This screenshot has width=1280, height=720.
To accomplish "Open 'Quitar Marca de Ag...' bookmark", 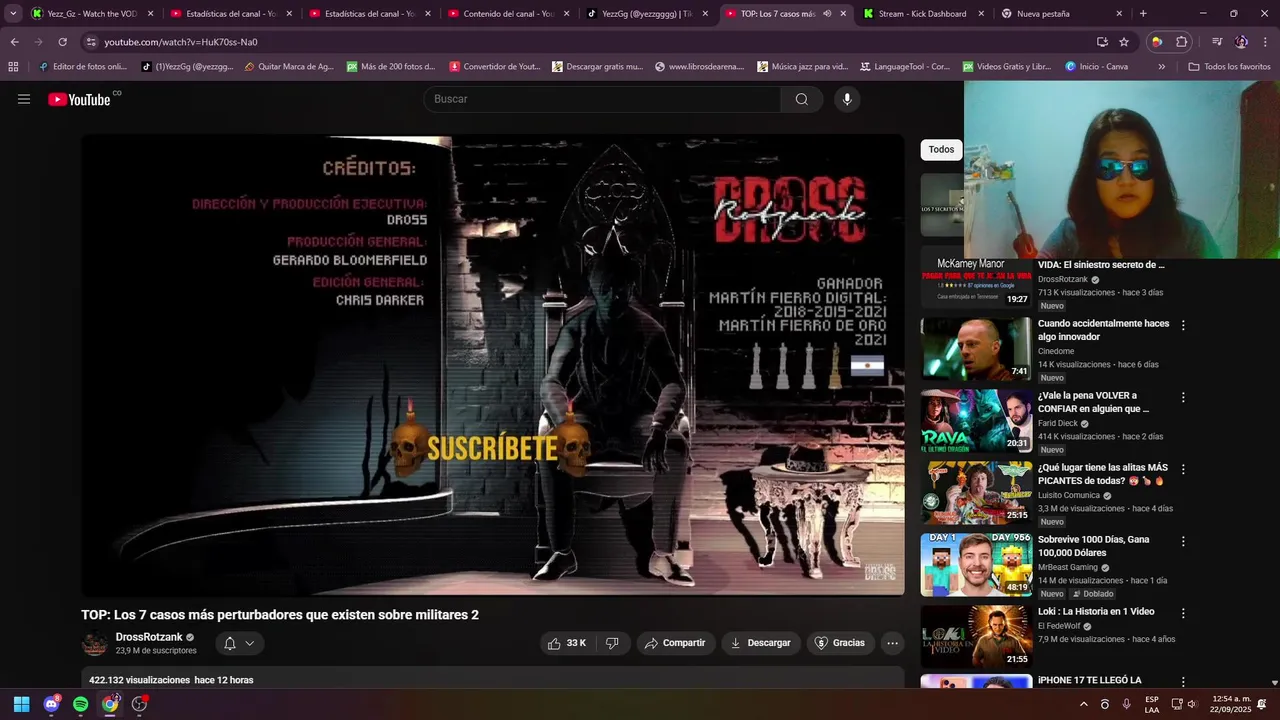I will click(x=289, y=67).
